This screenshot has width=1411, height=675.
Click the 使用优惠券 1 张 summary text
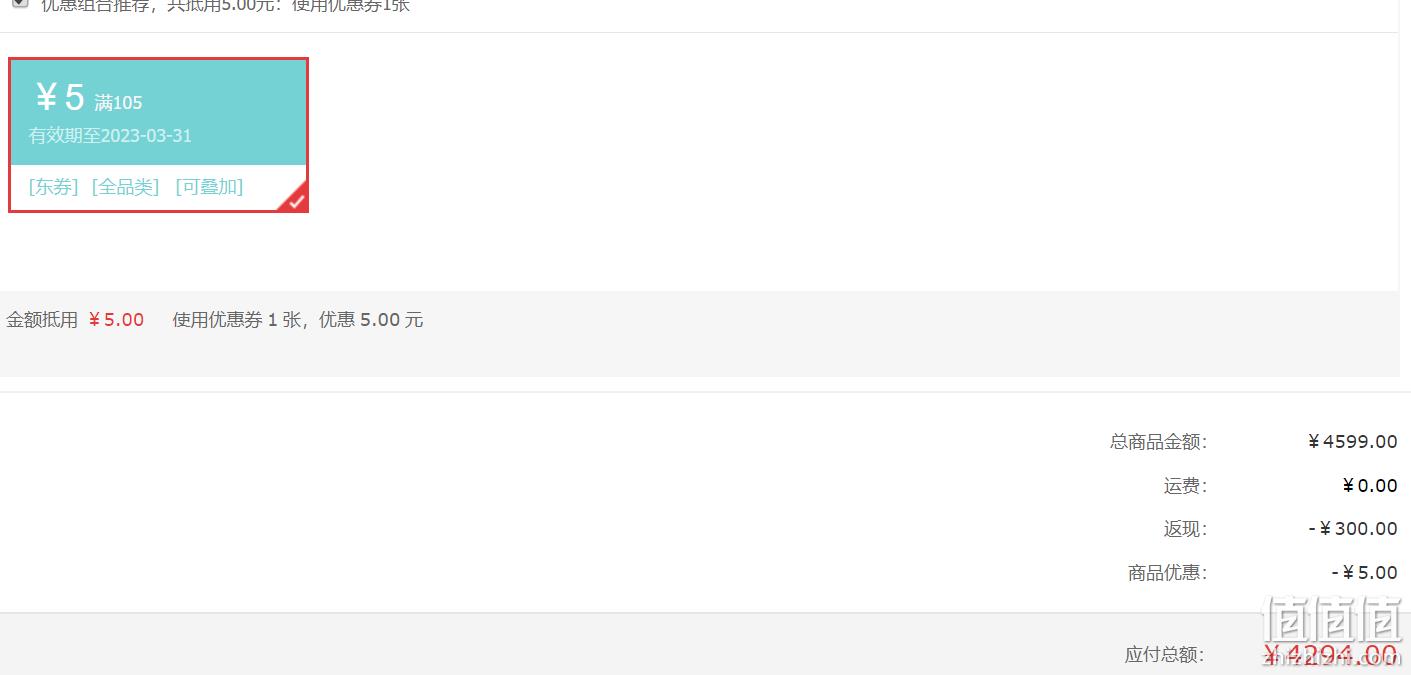tap(238, 320)
